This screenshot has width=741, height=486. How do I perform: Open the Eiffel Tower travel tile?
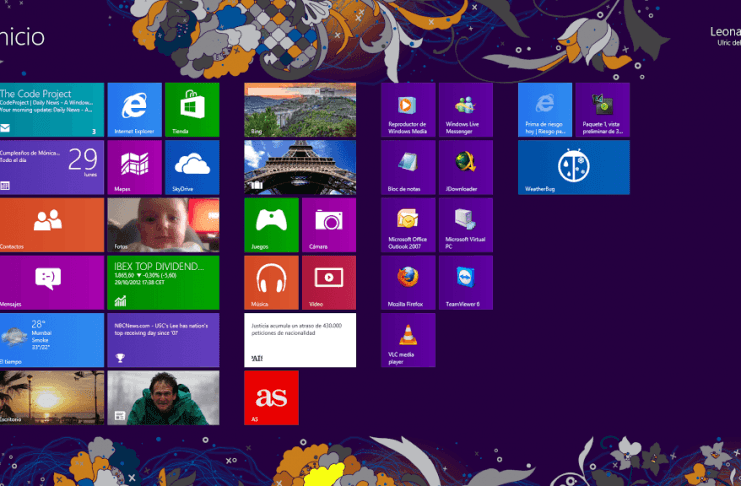point(300,167)
